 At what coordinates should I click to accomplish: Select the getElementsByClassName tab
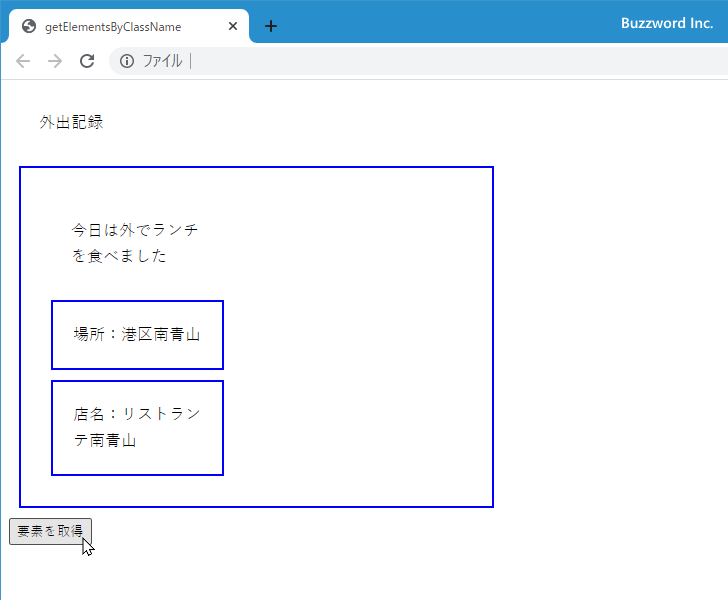(129, 26)
